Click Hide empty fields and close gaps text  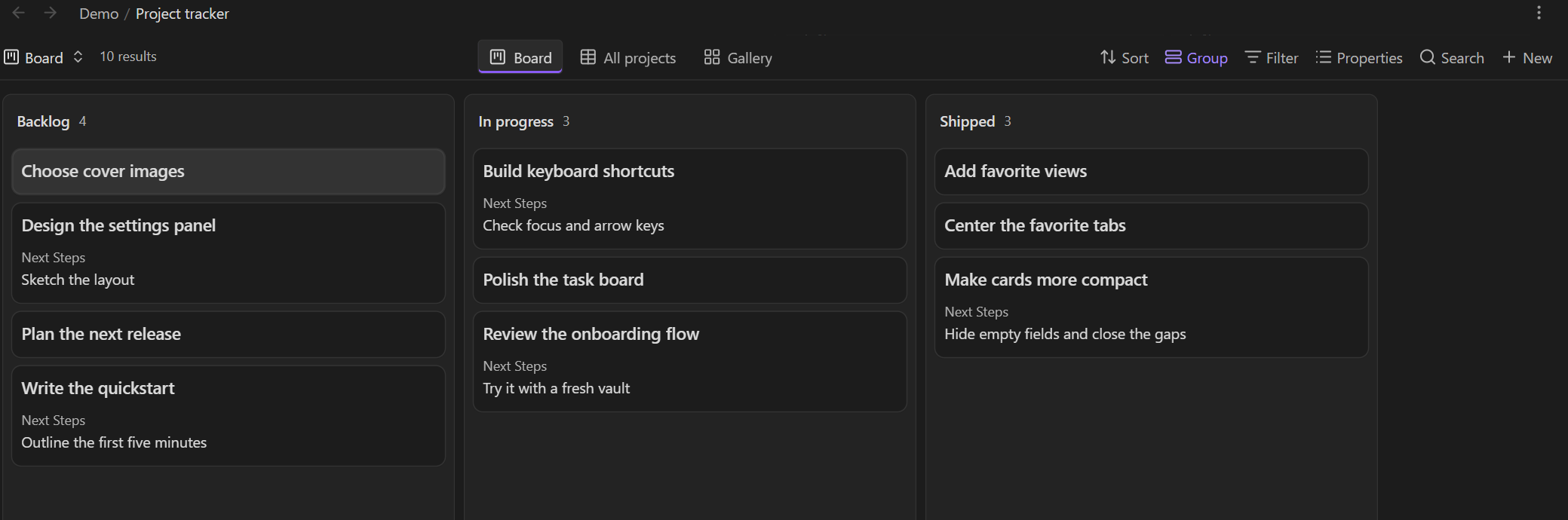click(1065, 334)
